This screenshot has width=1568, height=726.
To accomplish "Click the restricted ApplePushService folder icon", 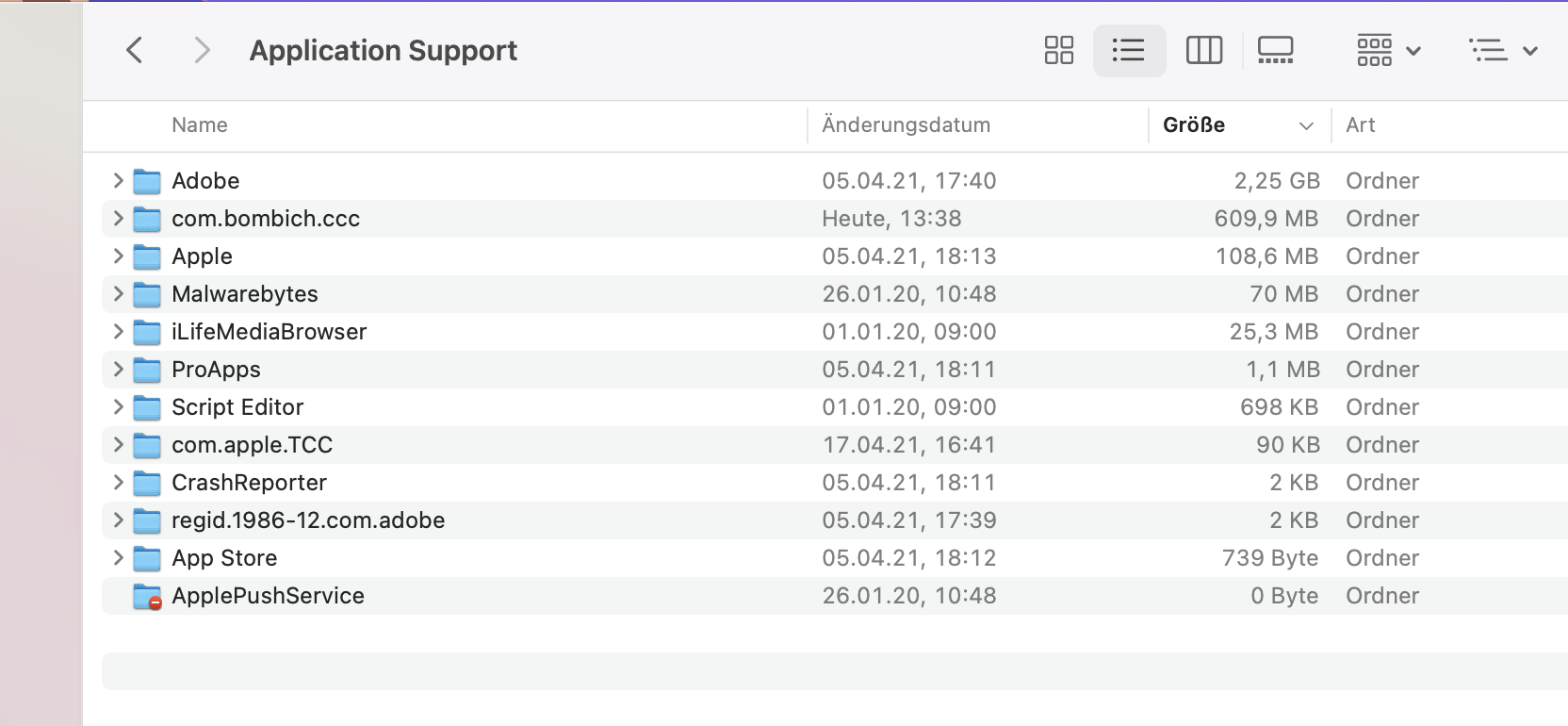I will point(147,596).
